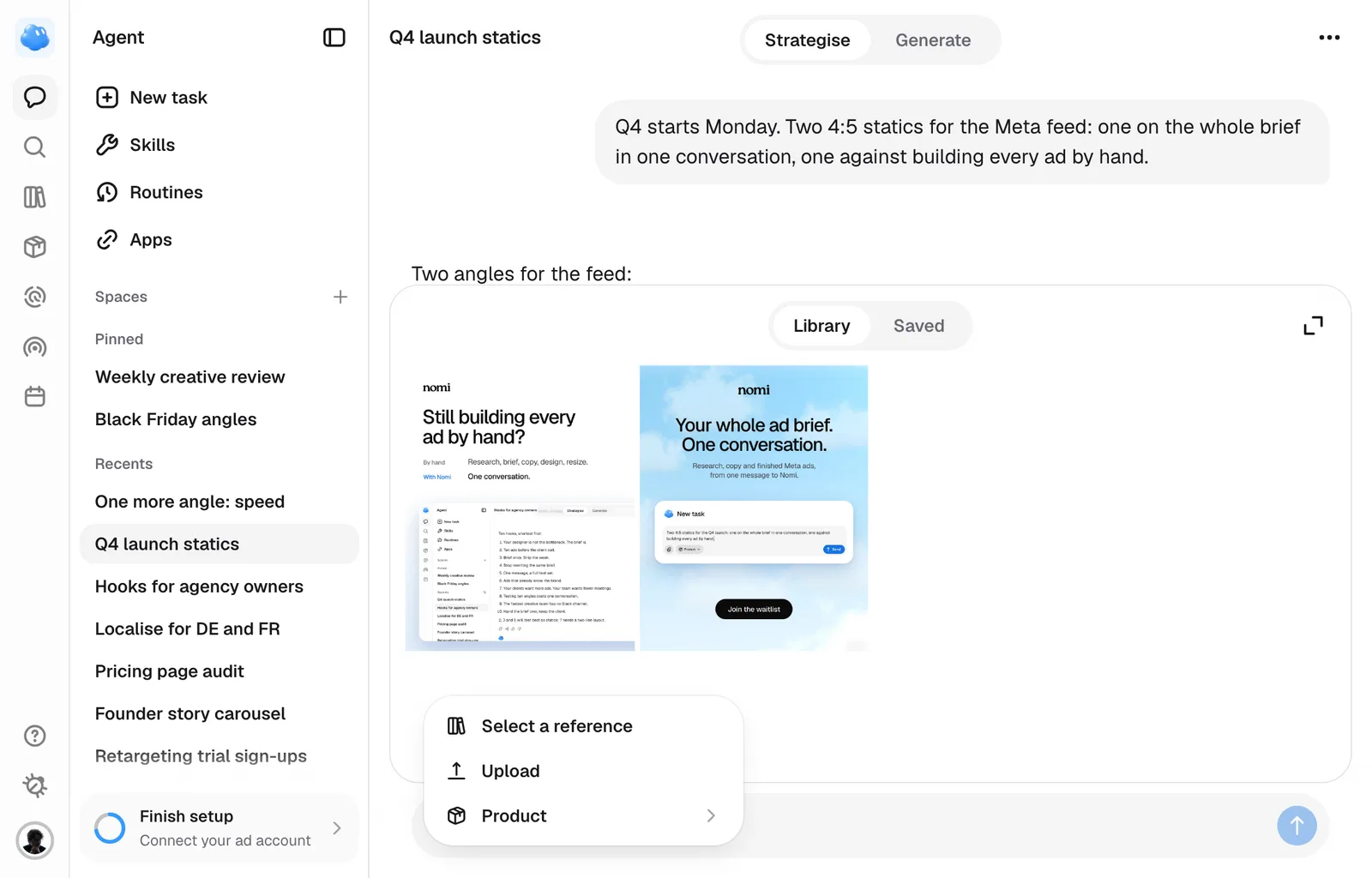The width and height of the screenshot is (1372, 878).
Task: Select the 'Your whole ad brief' sky thumbnail
Action: click(x=754, y=508)
